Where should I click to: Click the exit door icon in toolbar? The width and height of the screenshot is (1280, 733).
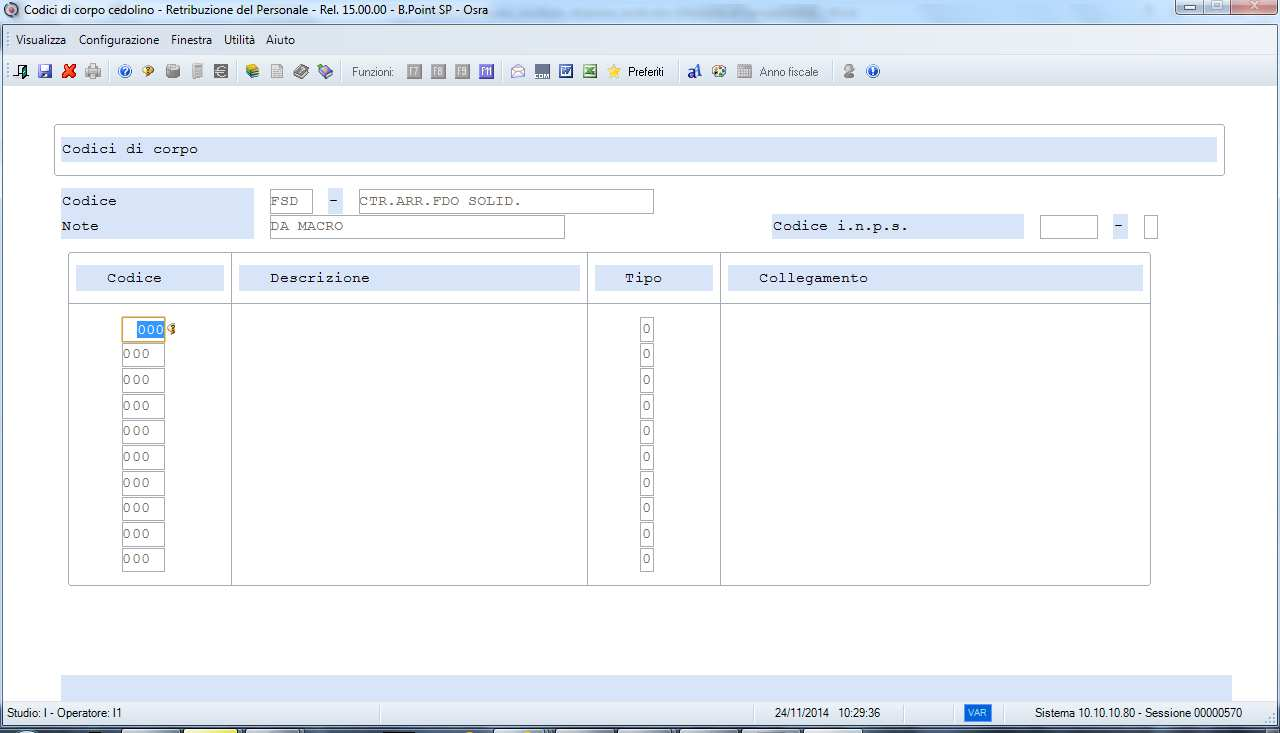click(22, 72)
